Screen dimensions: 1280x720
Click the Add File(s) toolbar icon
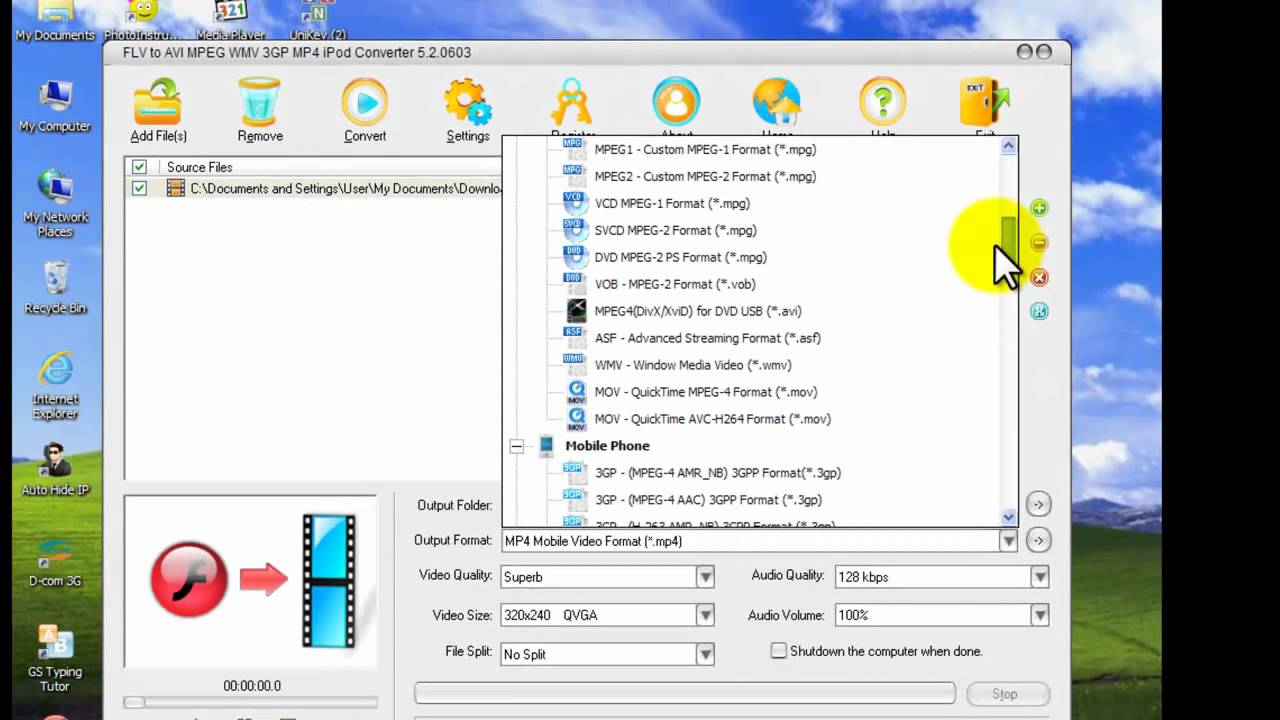158,102
